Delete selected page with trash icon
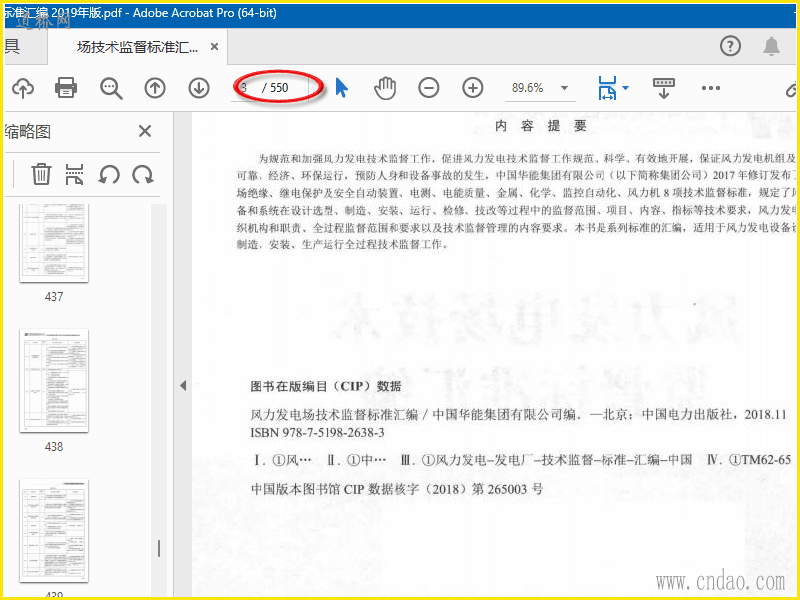This screenshot has width=800, height=600. 41,174
